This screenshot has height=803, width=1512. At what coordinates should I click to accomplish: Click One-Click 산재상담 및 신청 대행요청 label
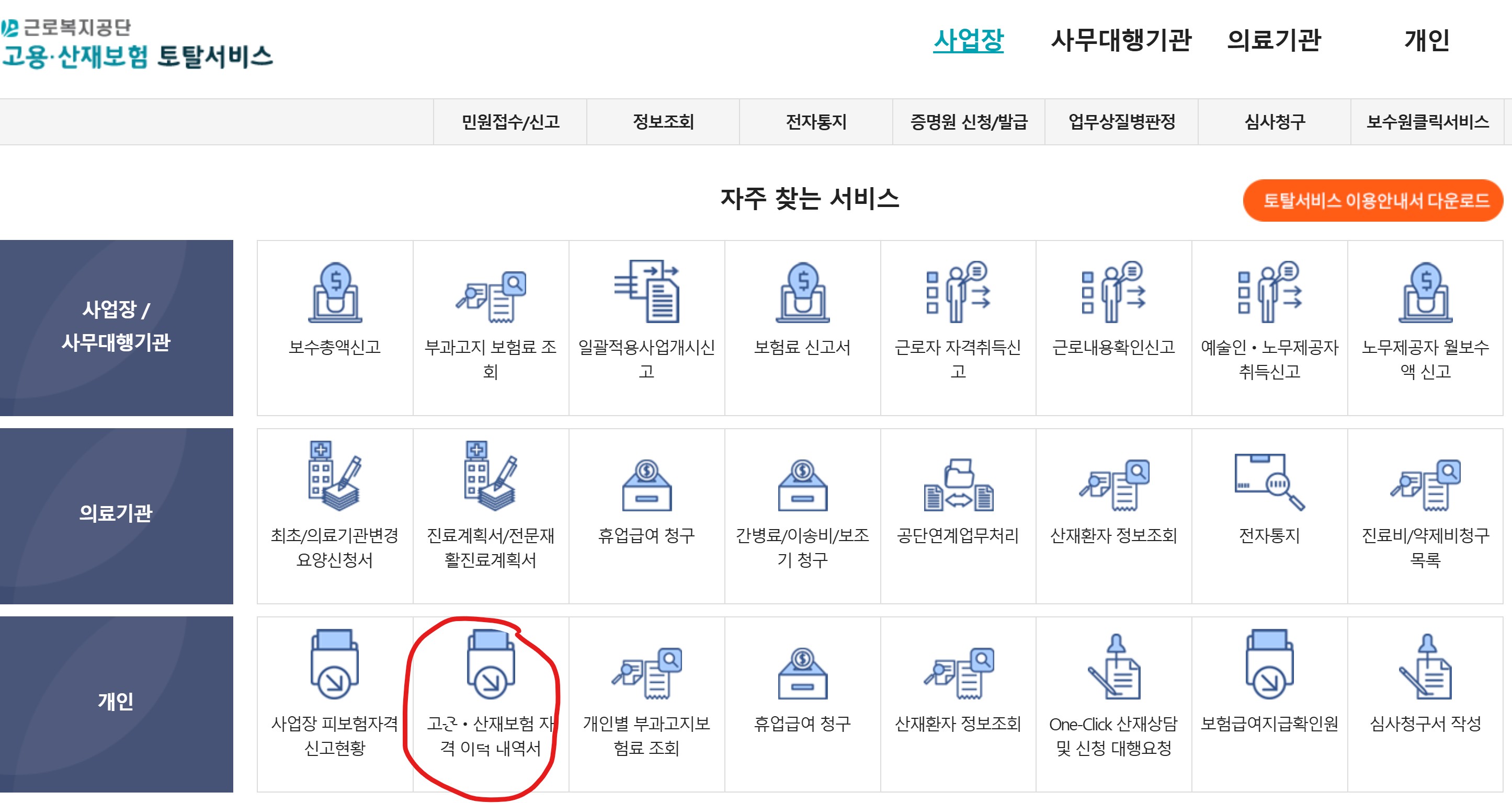click(1113, 736)
